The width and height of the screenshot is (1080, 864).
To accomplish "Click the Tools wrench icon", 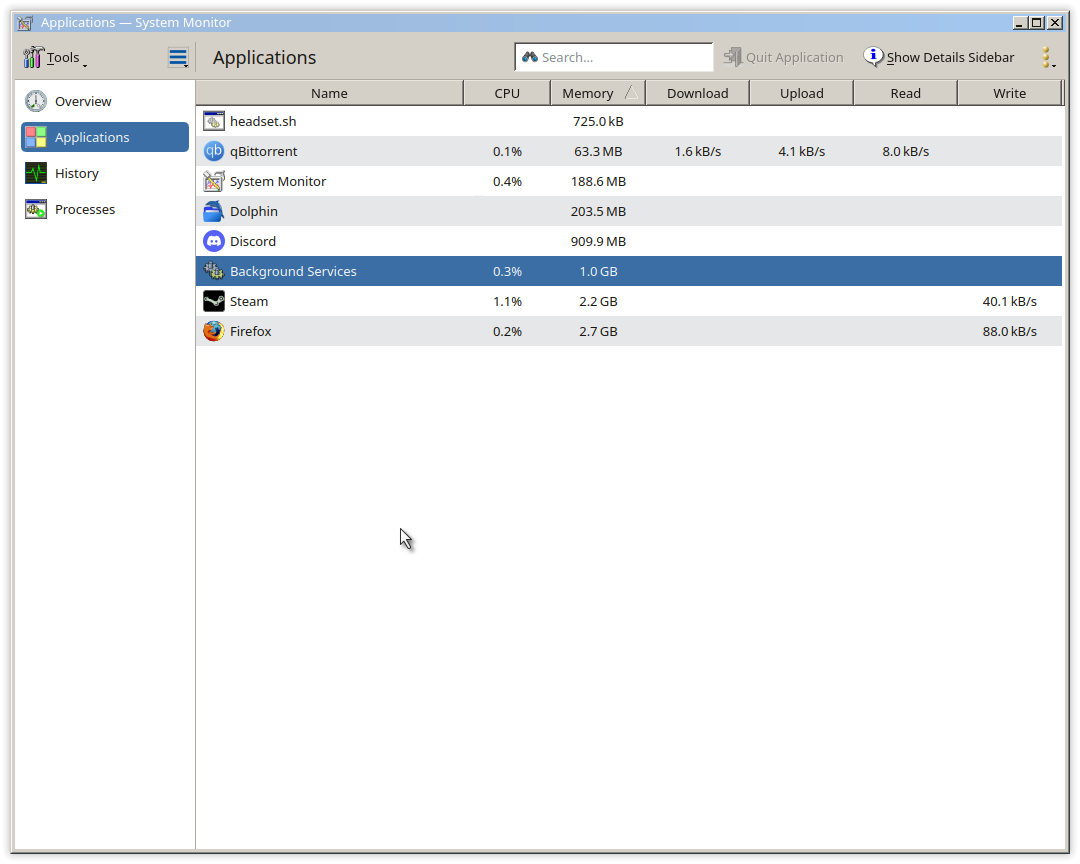I will coord(32,57).
